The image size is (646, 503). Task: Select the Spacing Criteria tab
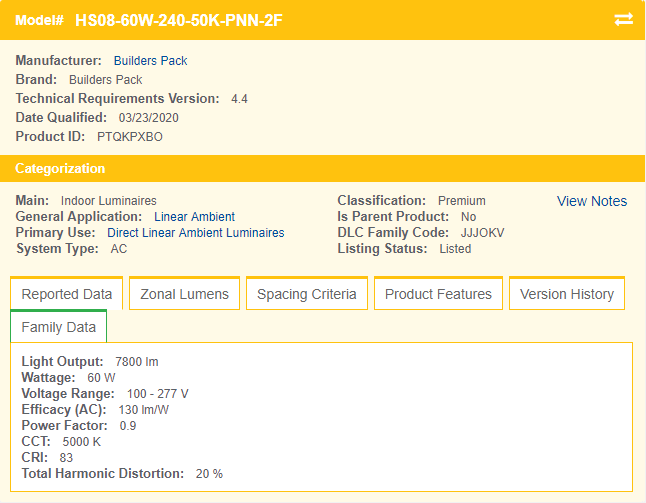307,294
